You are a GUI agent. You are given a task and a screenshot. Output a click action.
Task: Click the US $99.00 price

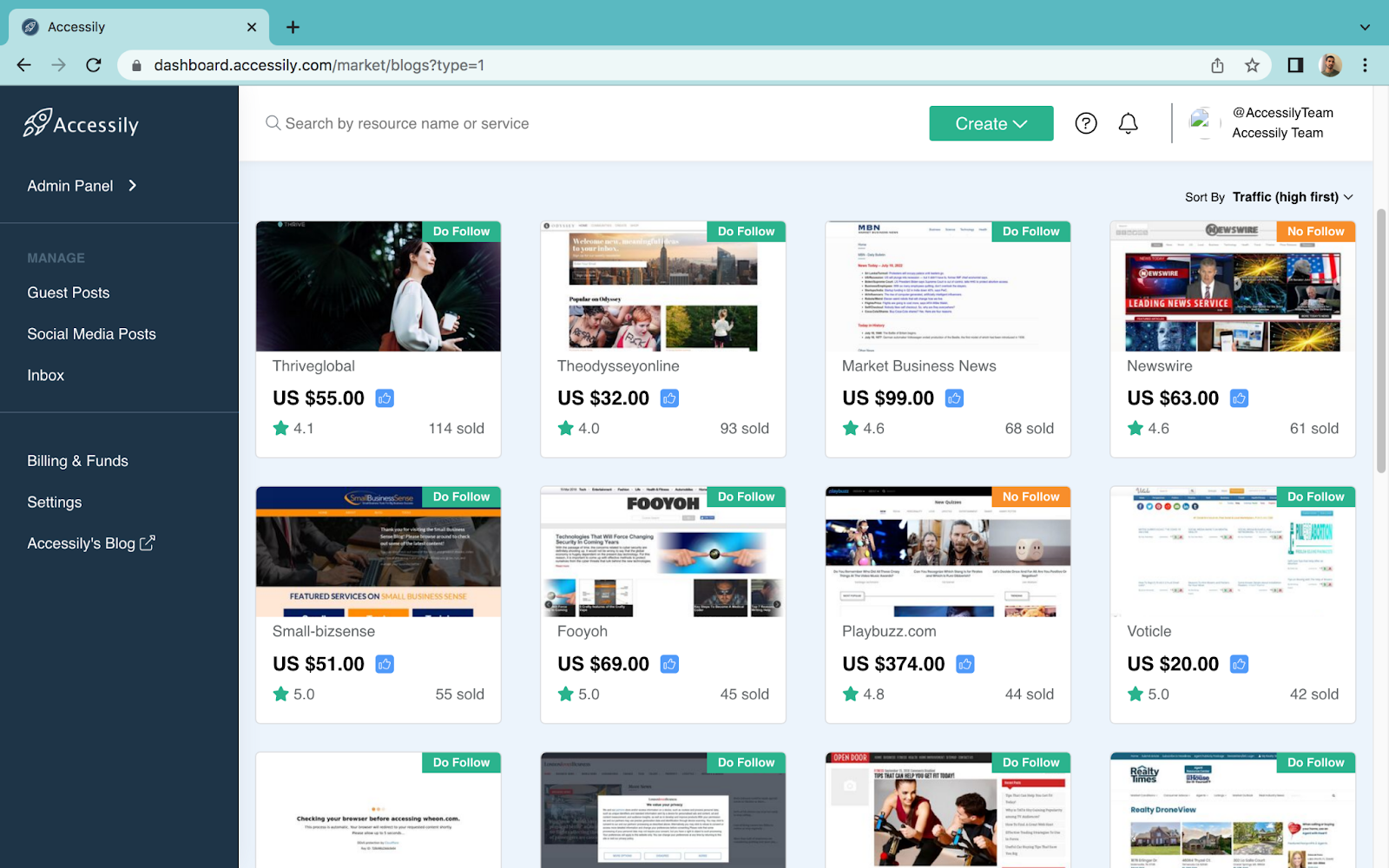(888, 398)
